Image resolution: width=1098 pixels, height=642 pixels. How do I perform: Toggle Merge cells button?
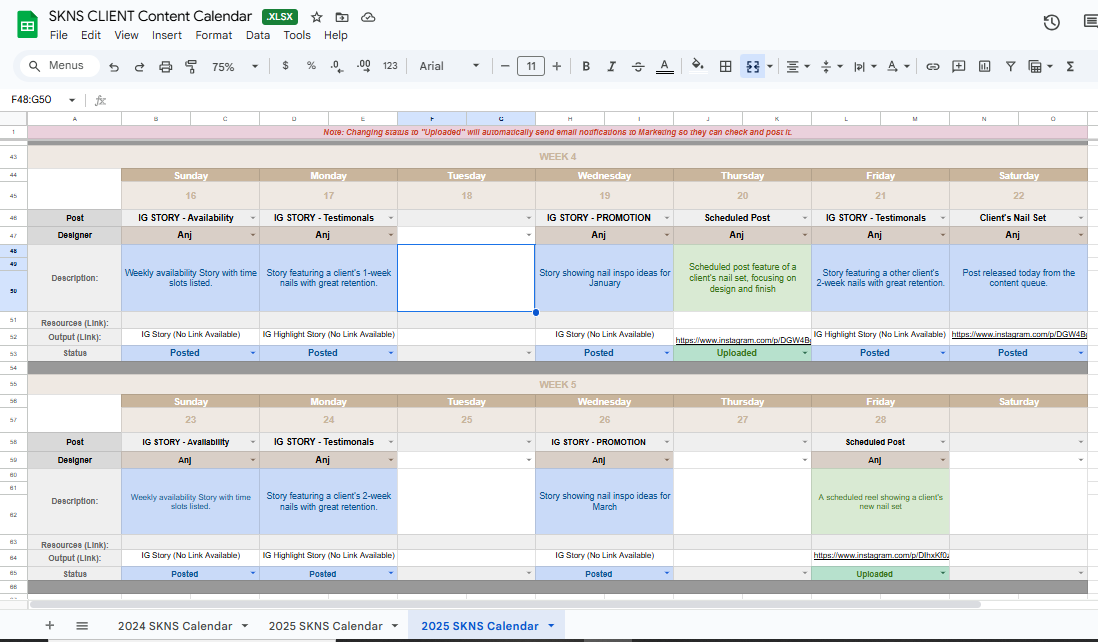753,67
